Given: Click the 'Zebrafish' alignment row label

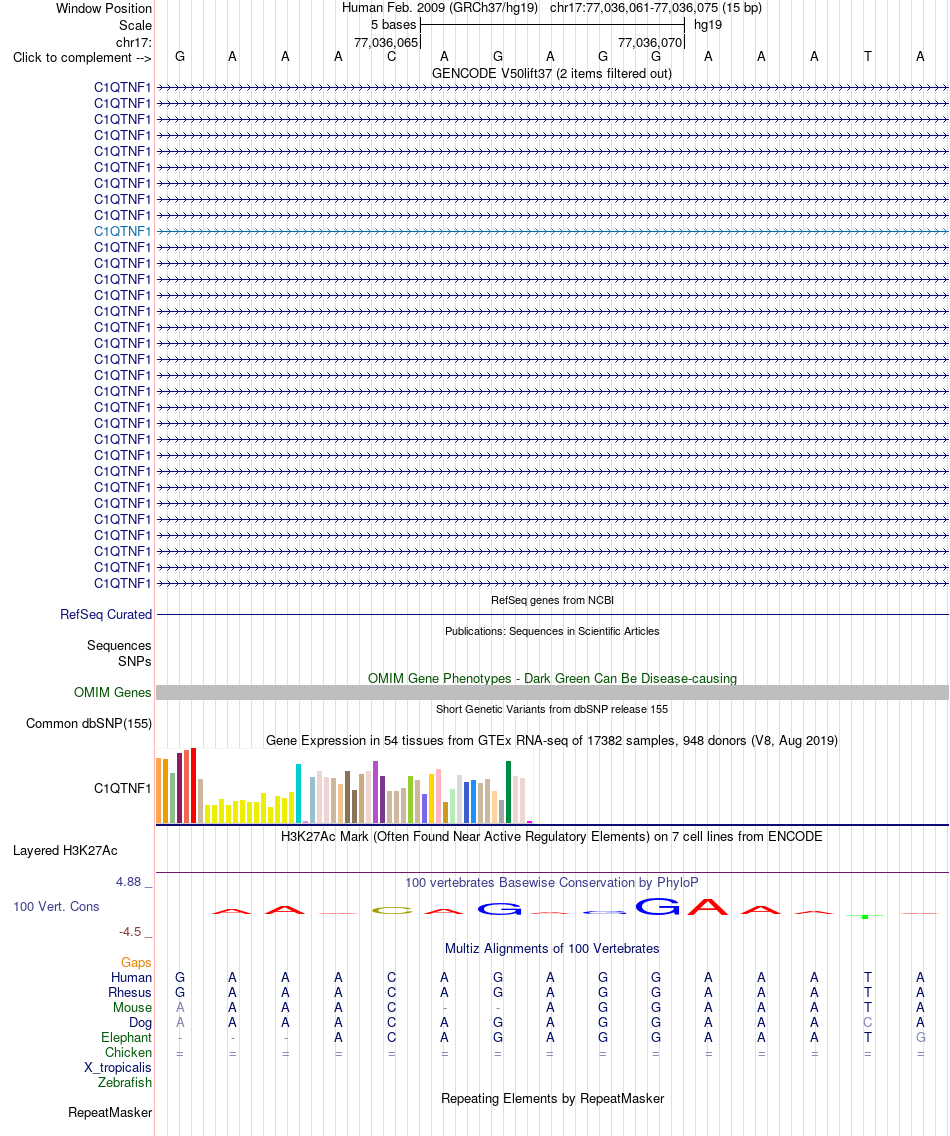Looking at the screenshot, I should (x=125, y=1082).
